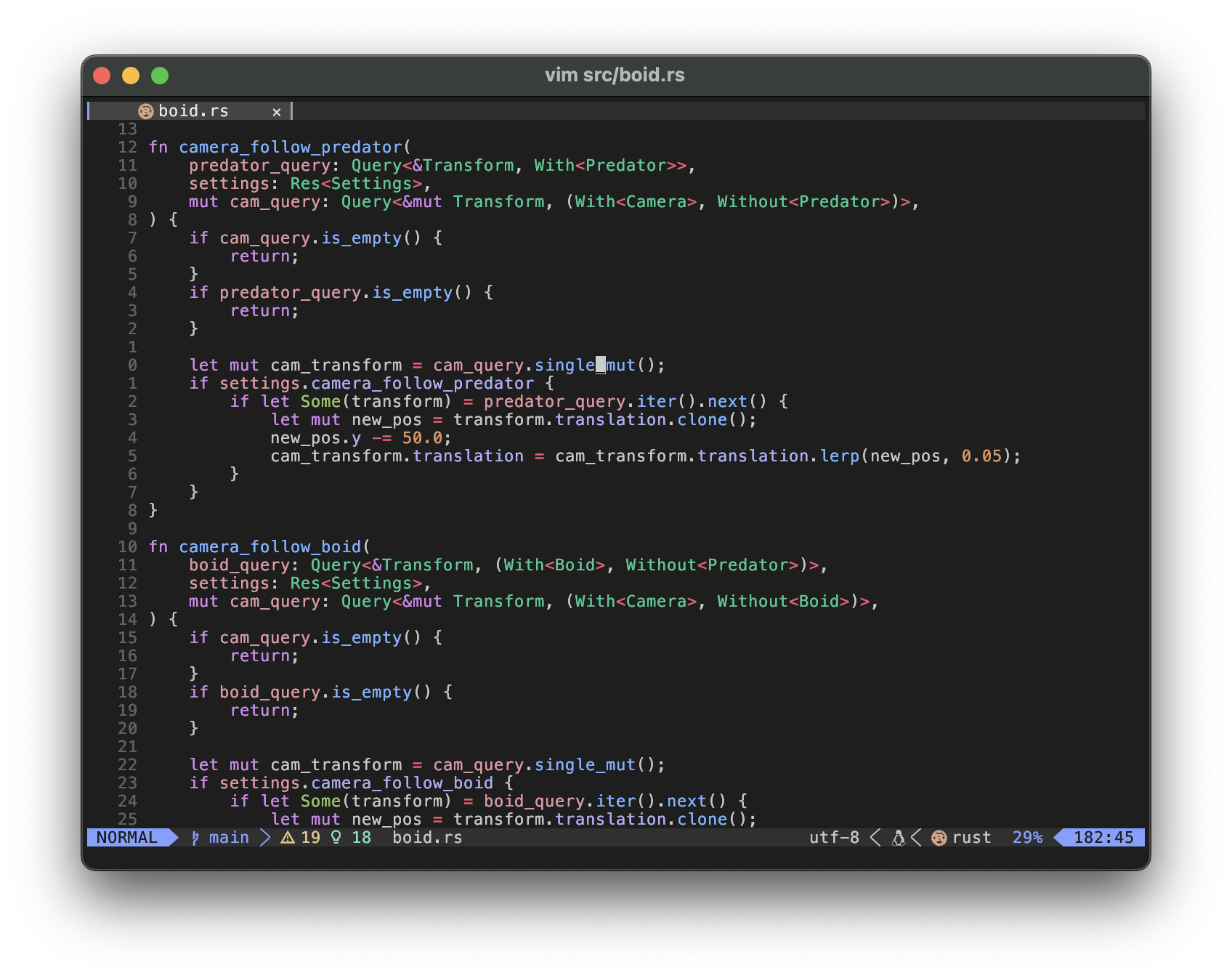Click the 29% scroll percentage

[1027, 838]
